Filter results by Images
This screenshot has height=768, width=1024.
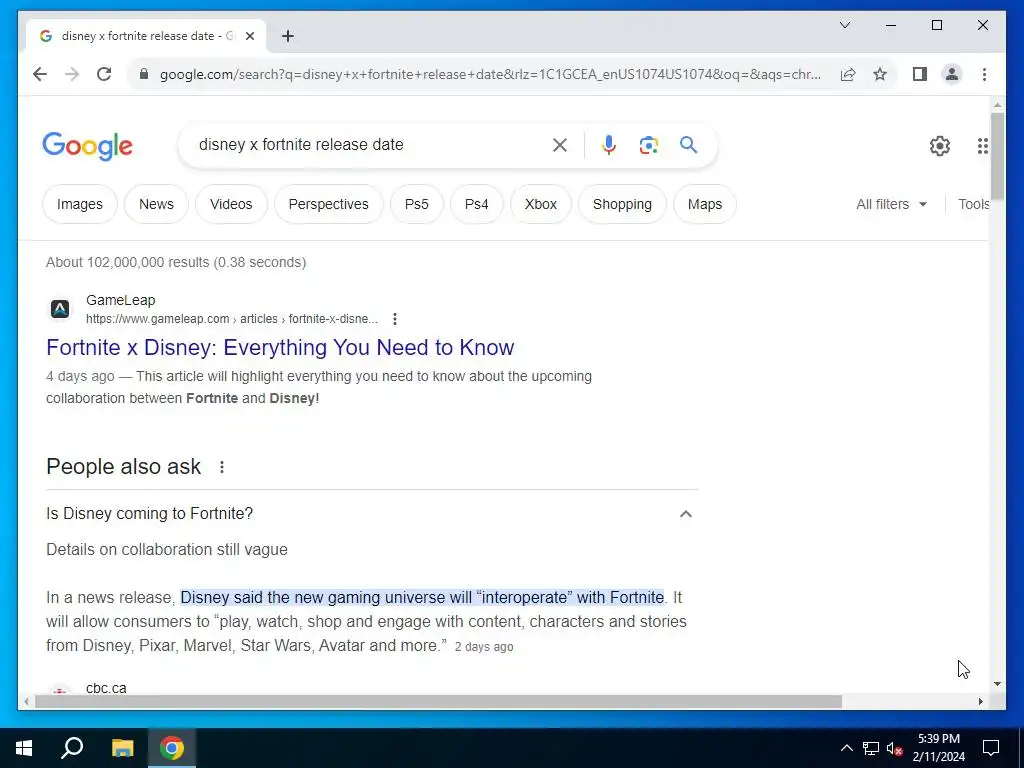[x=80, y=204]
